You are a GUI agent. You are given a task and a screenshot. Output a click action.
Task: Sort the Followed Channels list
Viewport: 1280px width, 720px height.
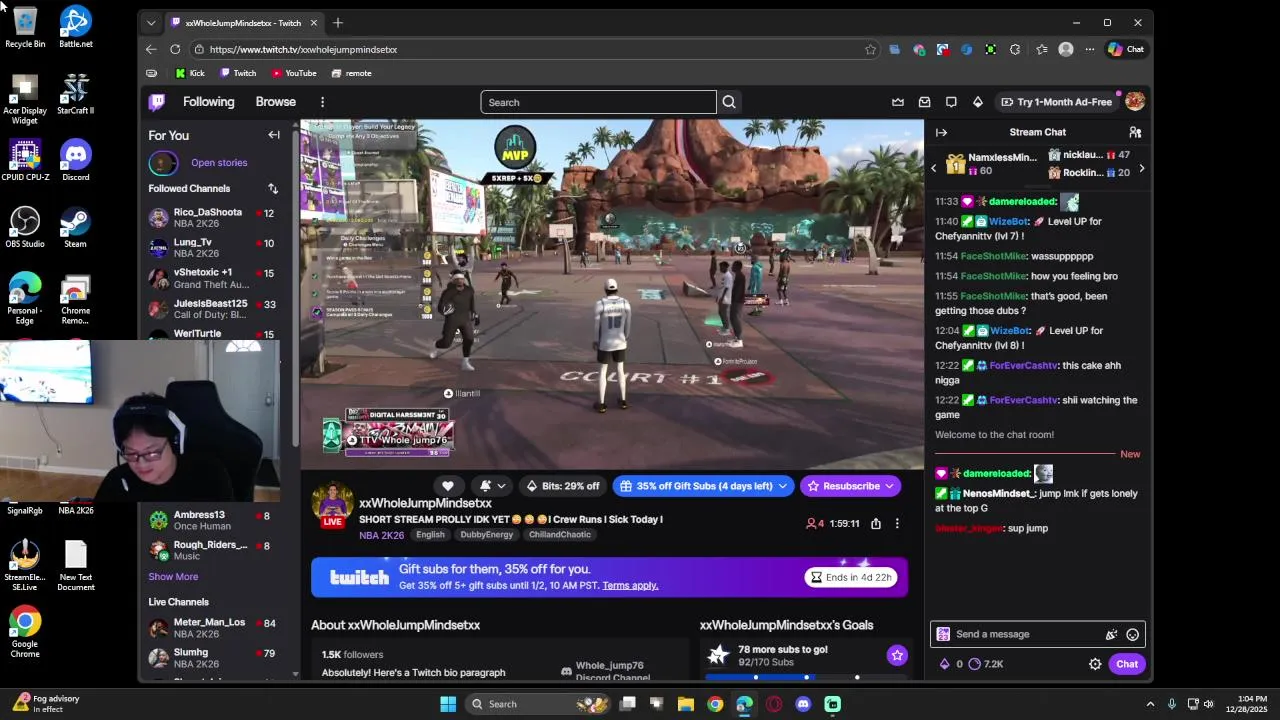click(272, 188)
